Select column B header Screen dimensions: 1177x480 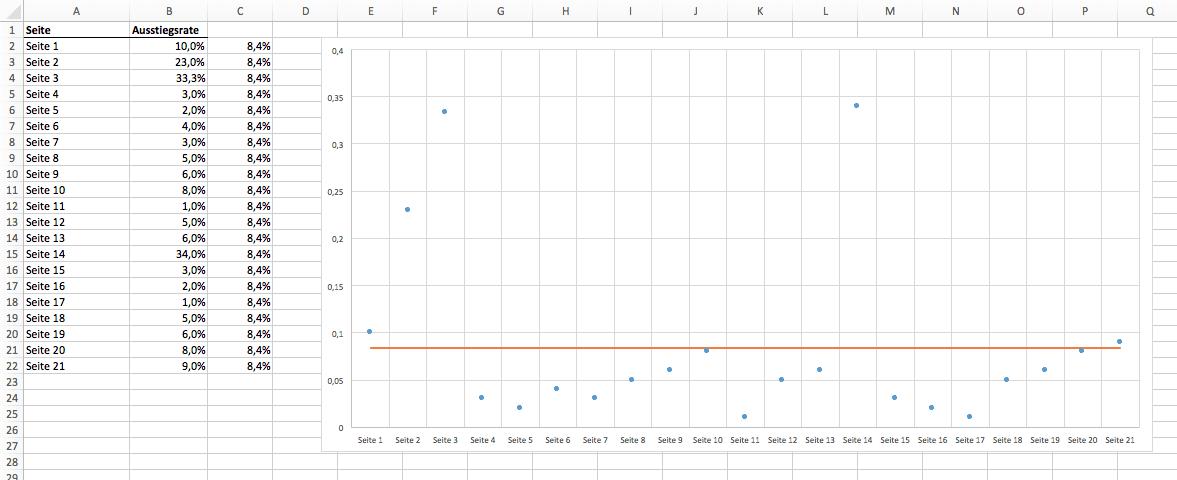[168, 10]
